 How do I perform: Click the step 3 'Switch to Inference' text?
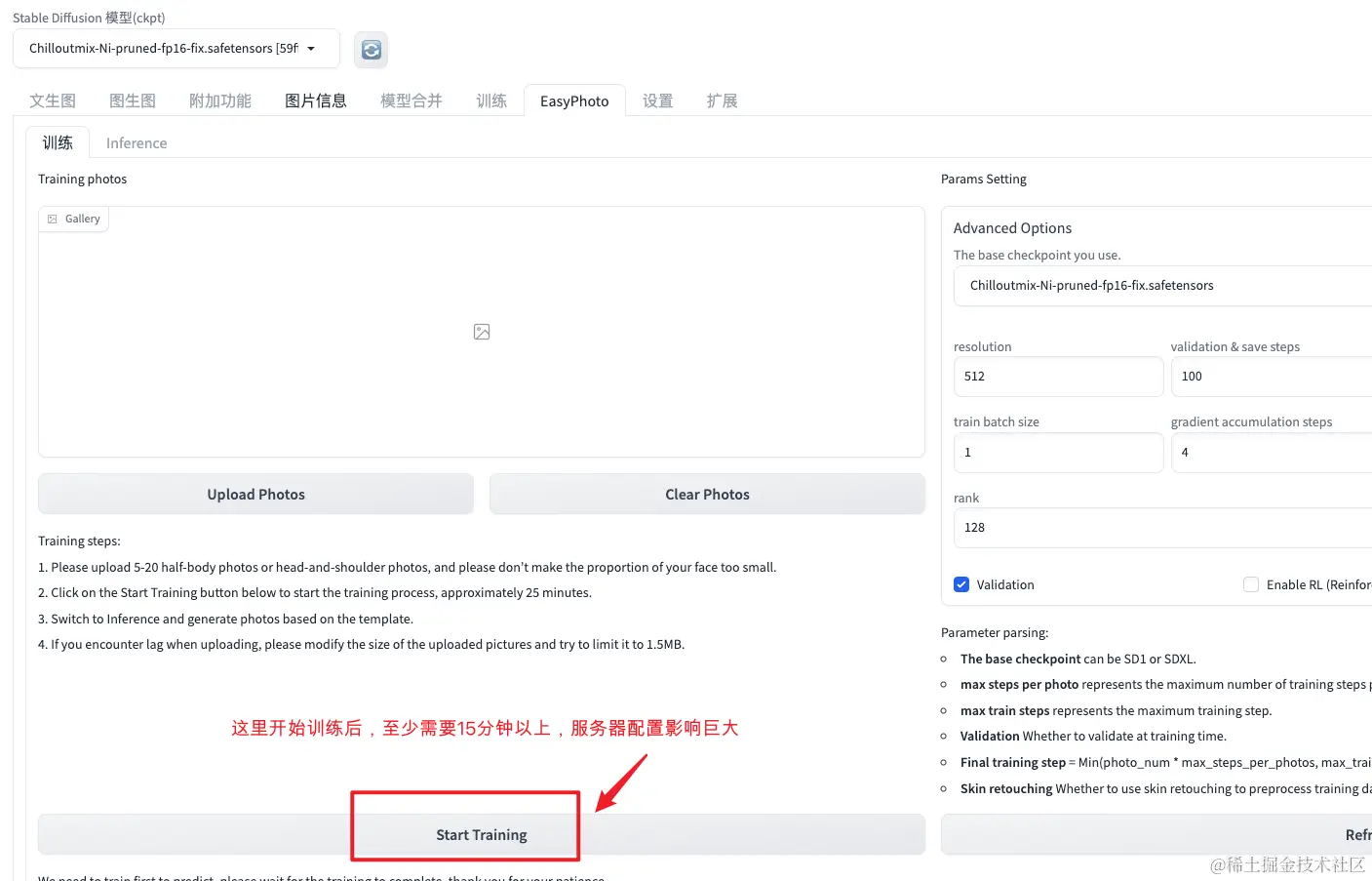pos(225,620)
